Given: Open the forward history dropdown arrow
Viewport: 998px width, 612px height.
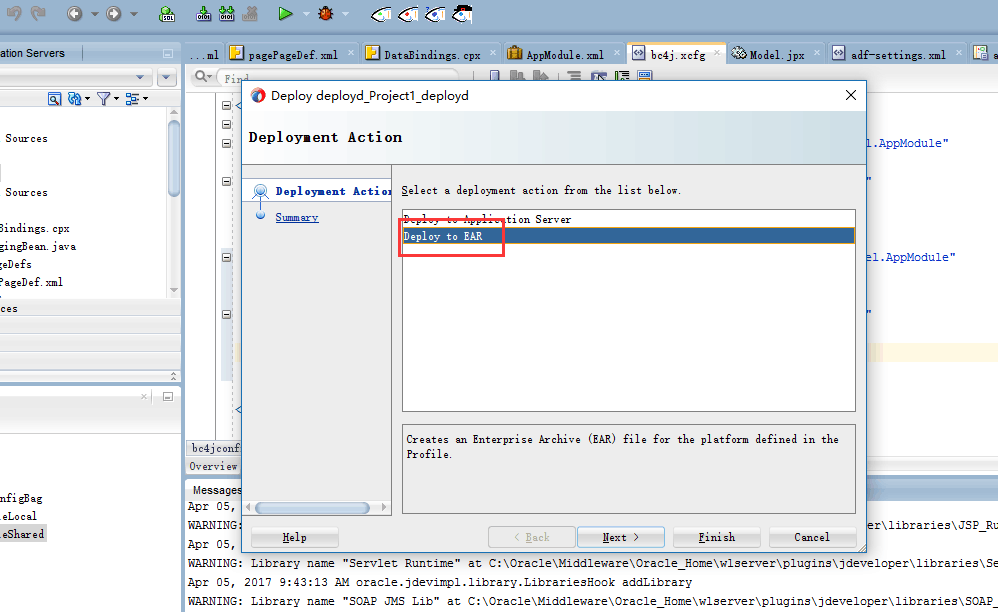Looking at the screenshot, I should (x=134, y=14).
